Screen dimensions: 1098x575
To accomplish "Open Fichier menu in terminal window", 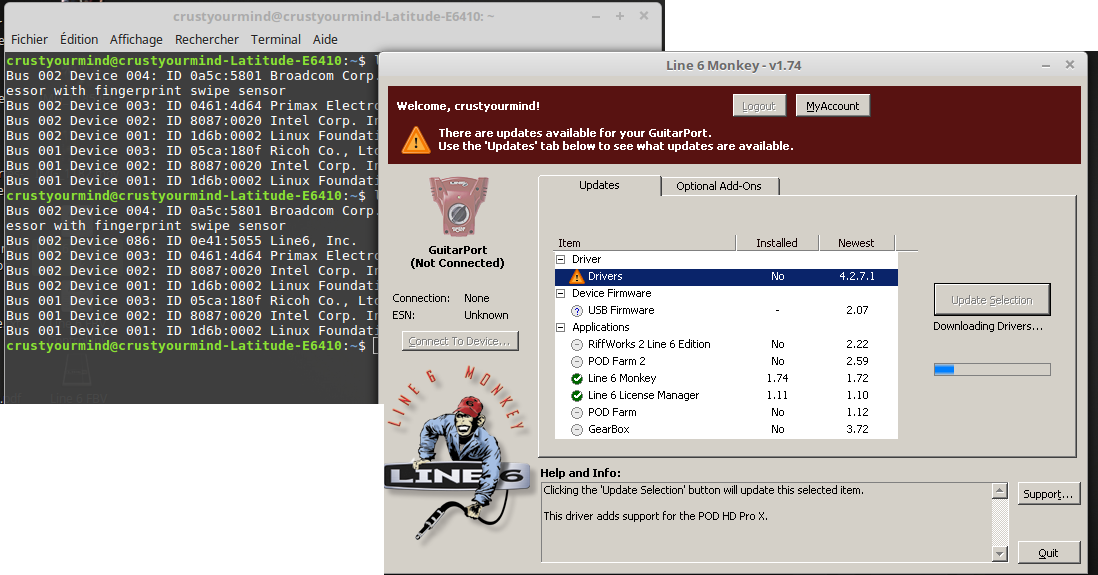I will pyautogui.click(x=29, y=40).
